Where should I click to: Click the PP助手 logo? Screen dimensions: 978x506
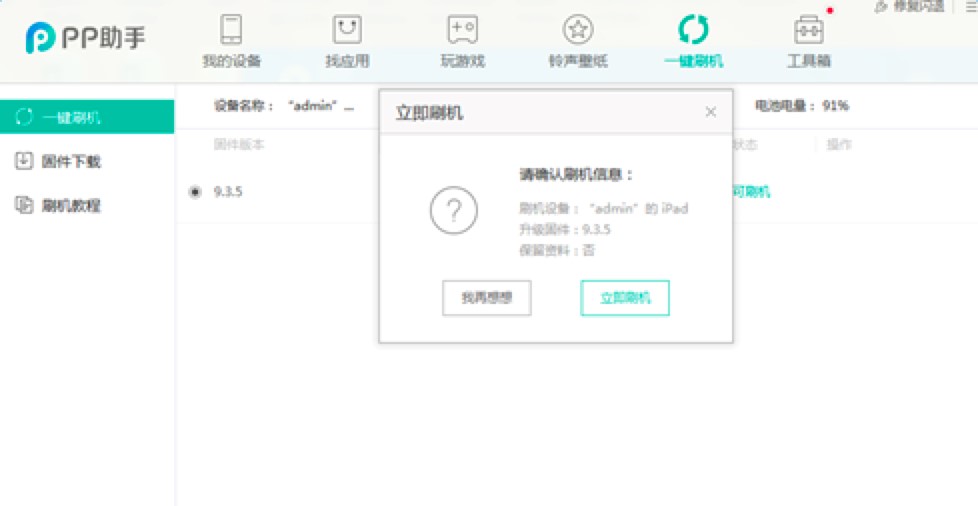(85, 38)
